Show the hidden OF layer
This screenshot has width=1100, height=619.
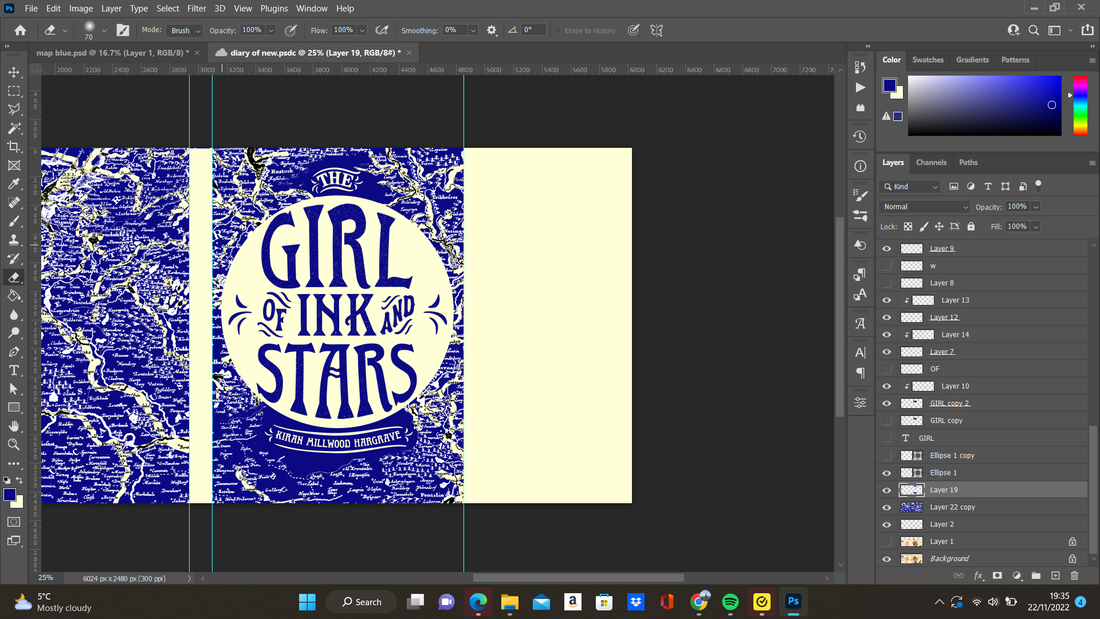[x=887, y=369]
